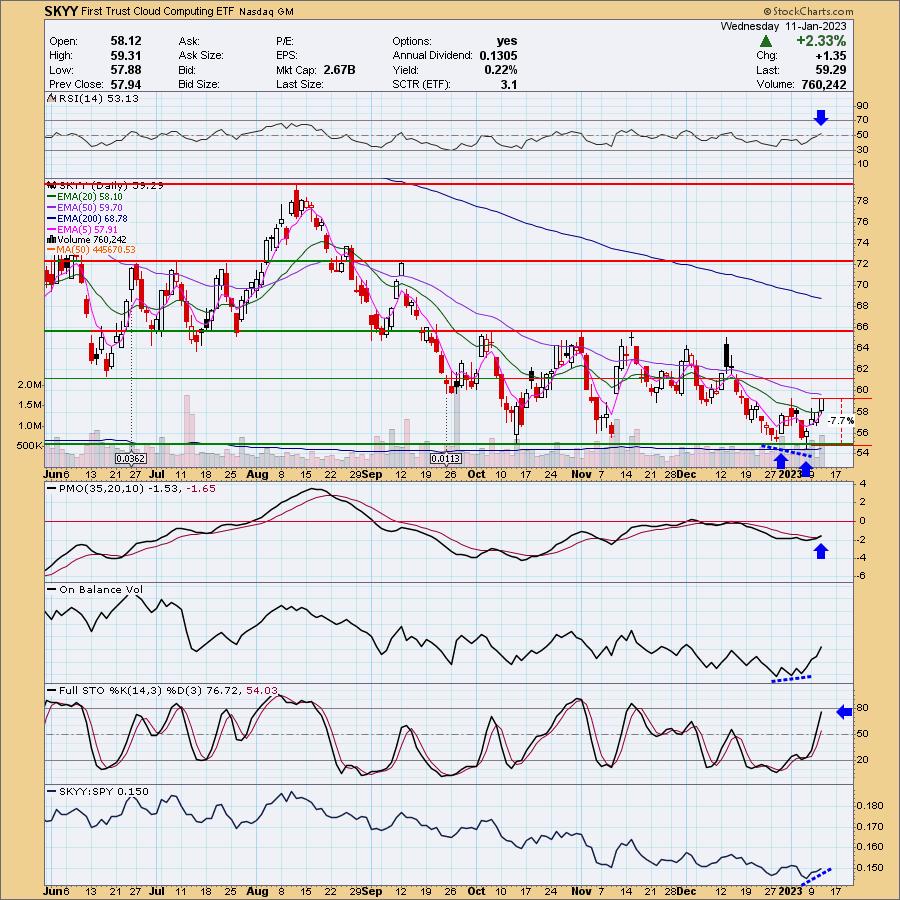Click the High price 59.31
The image size is (900, 900).
(x=126, y=56)
